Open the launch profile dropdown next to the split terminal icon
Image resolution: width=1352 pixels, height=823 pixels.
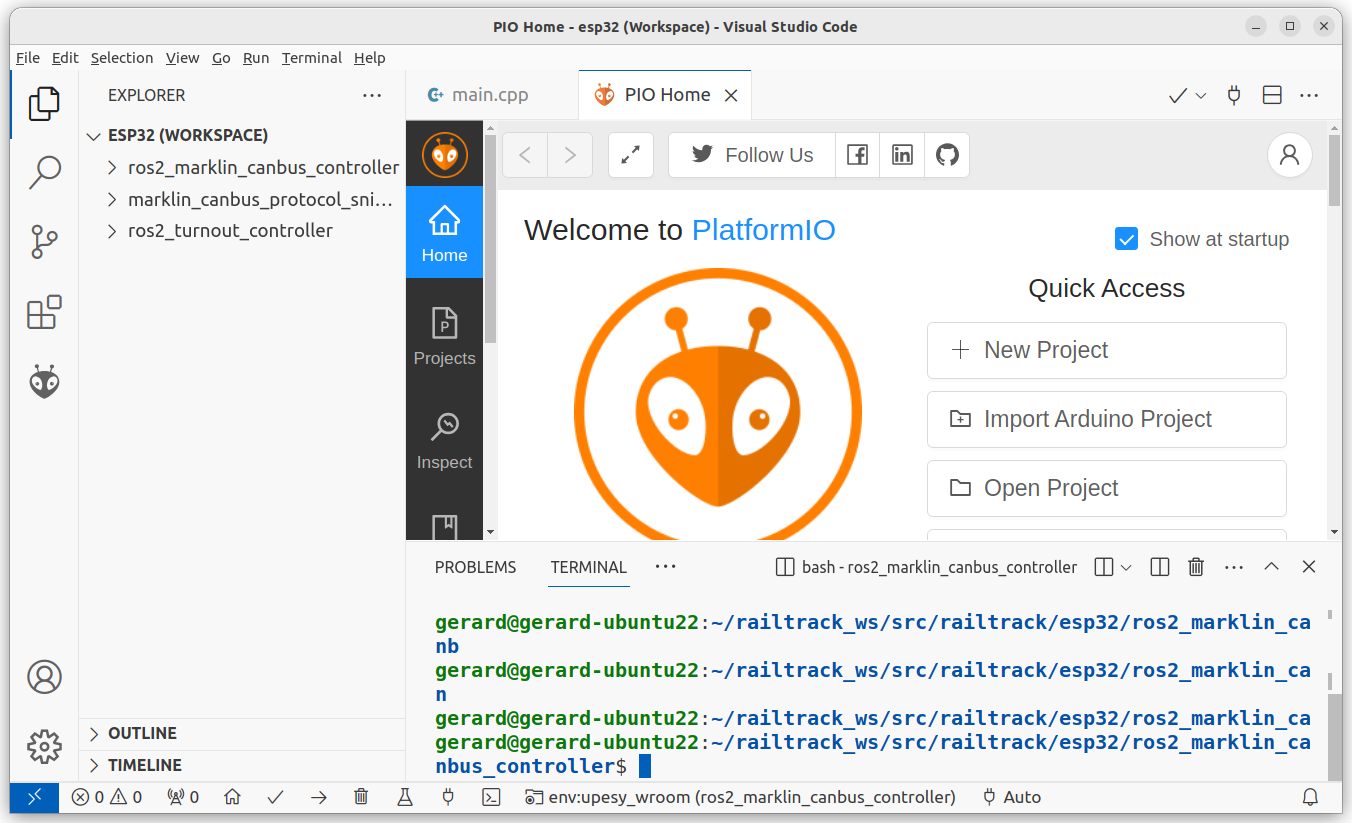point(1126,567)
